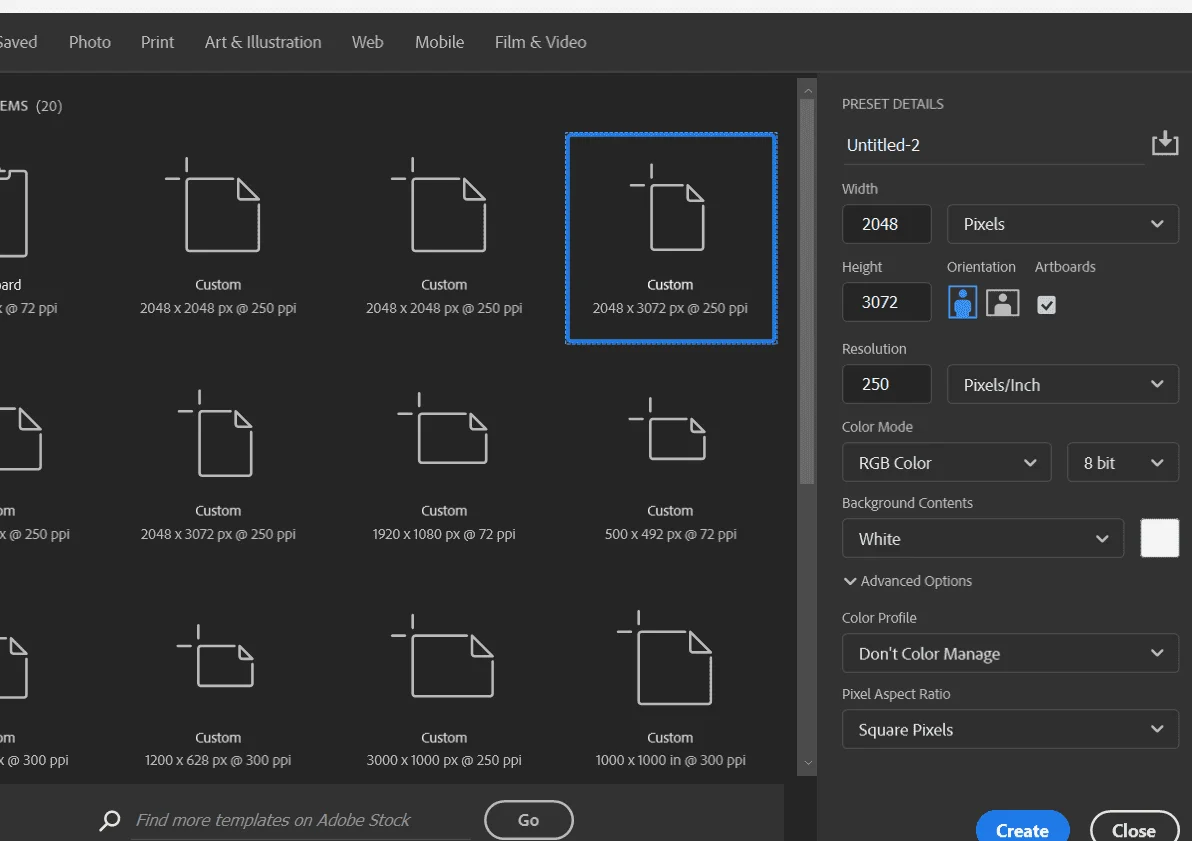Open the width units Pixels dropdown
Screen dimensions: 1192x841
click(x=1063, y=224)
